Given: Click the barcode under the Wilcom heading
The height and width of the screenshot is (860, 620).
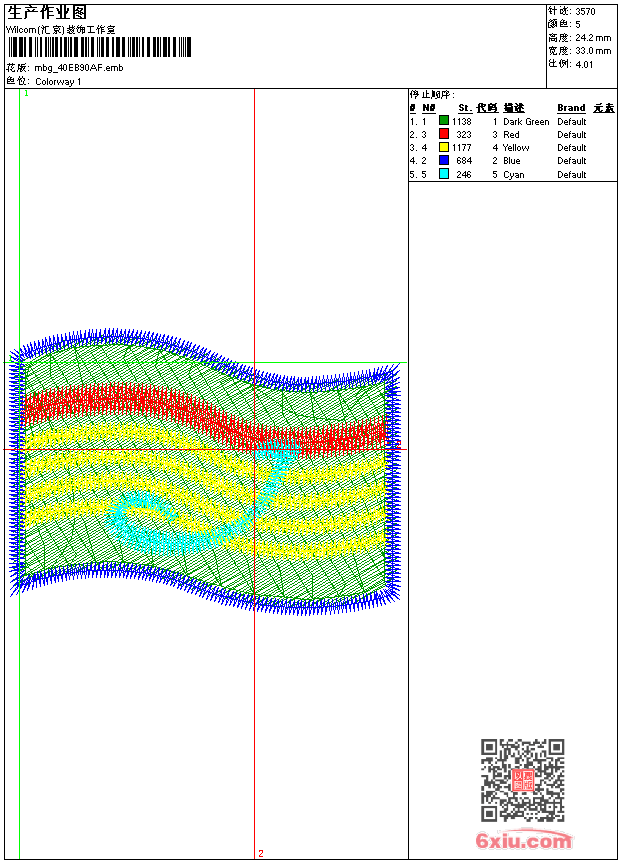Looking at the screenshot, I should 98,48.
